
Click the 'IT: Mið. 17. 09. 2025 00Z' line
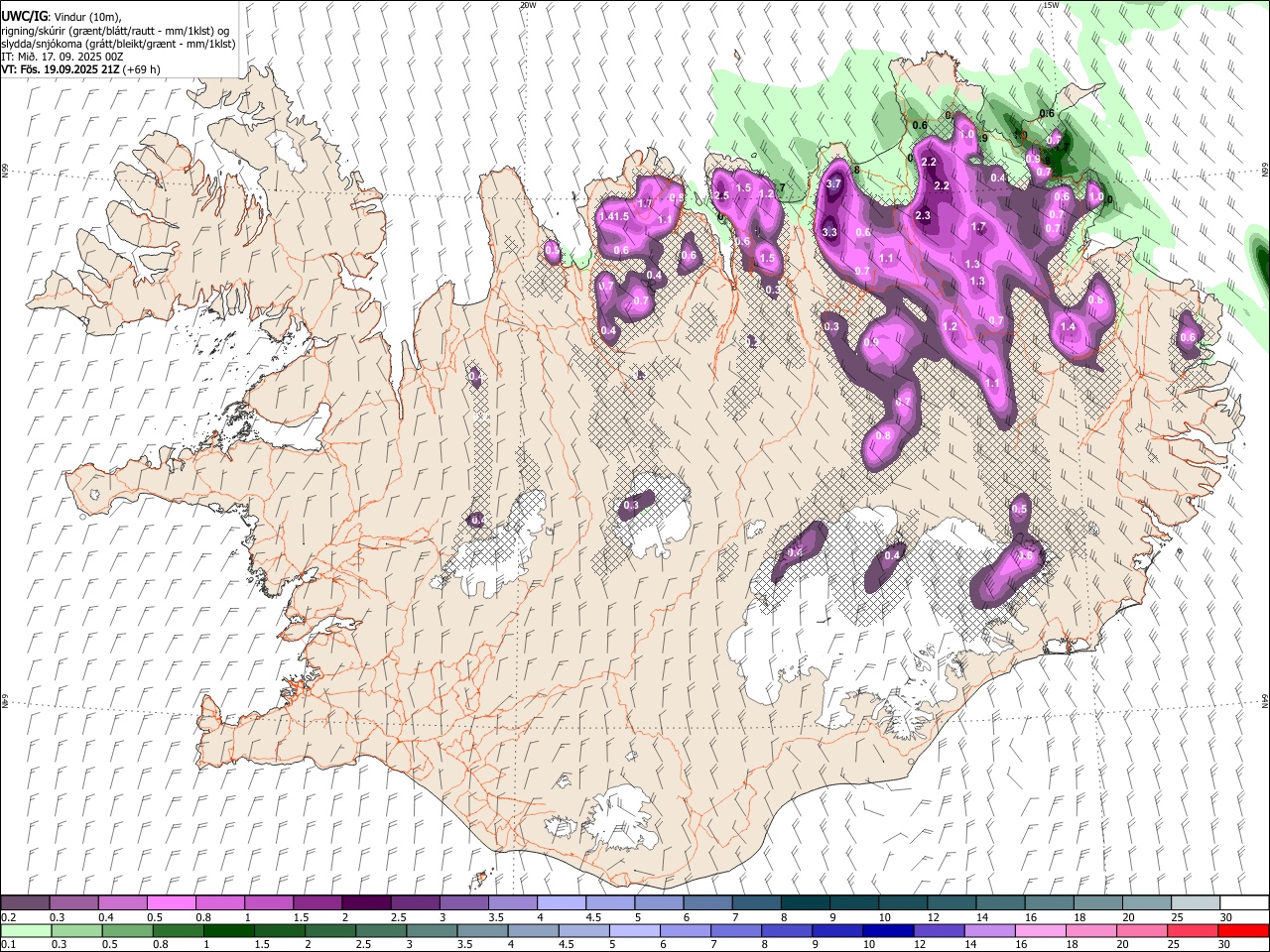pos(63,57)
